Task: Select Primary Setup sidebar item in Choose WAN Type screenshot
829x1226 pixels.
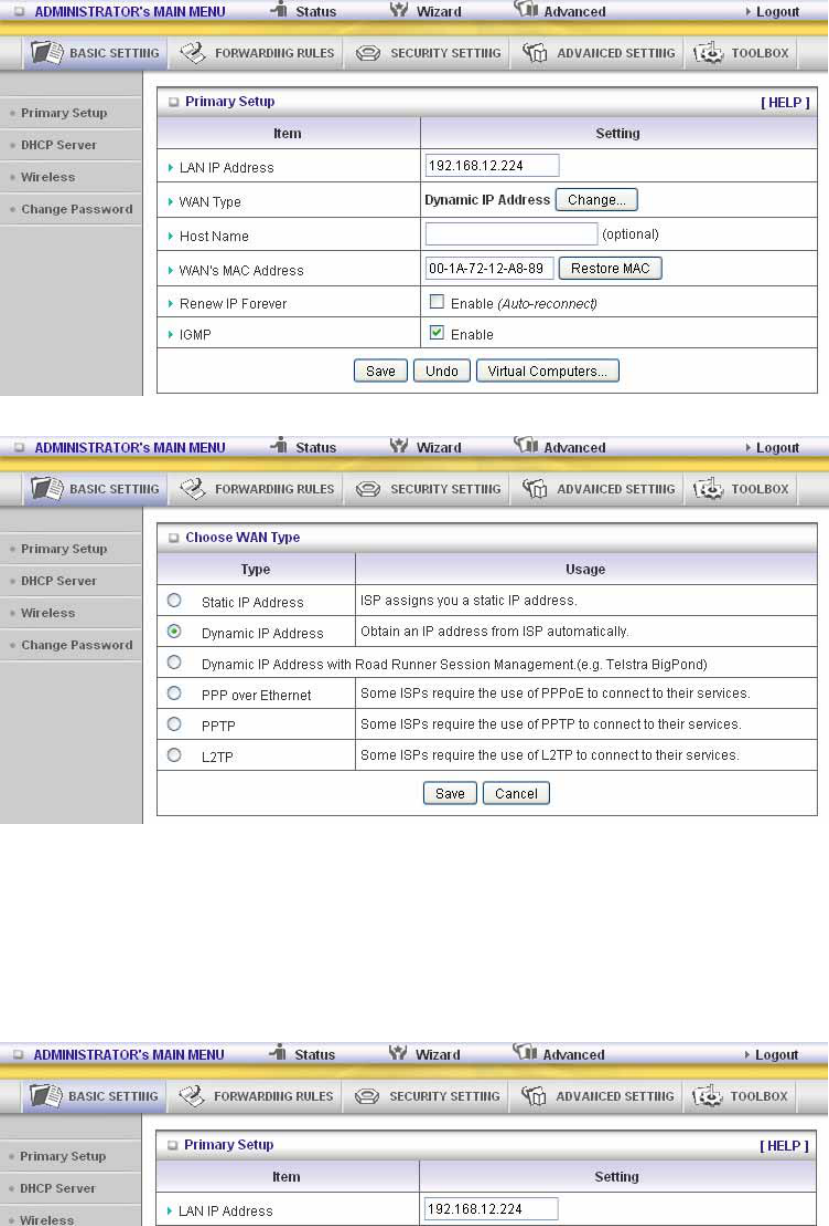Action: (64, 549)
